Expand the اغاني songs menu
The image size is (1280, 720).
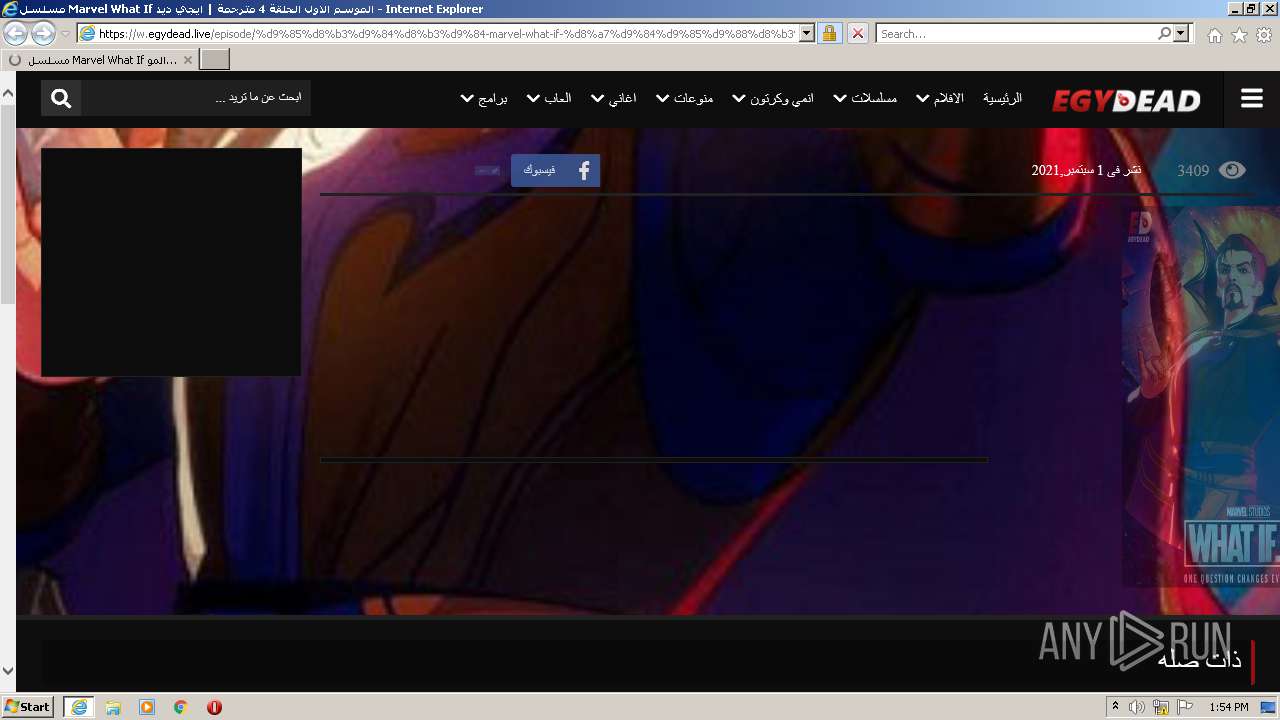tap(613, 98)
